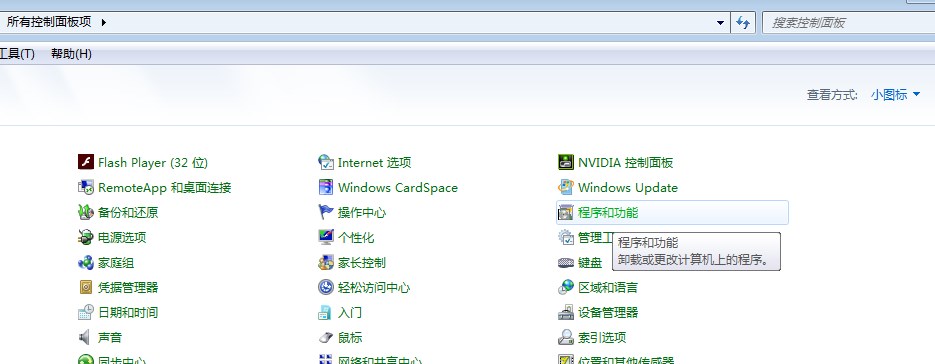935x364 pixels.
Task: Click the 鼠标 mouse icon
Action: (x=326, y=337)
